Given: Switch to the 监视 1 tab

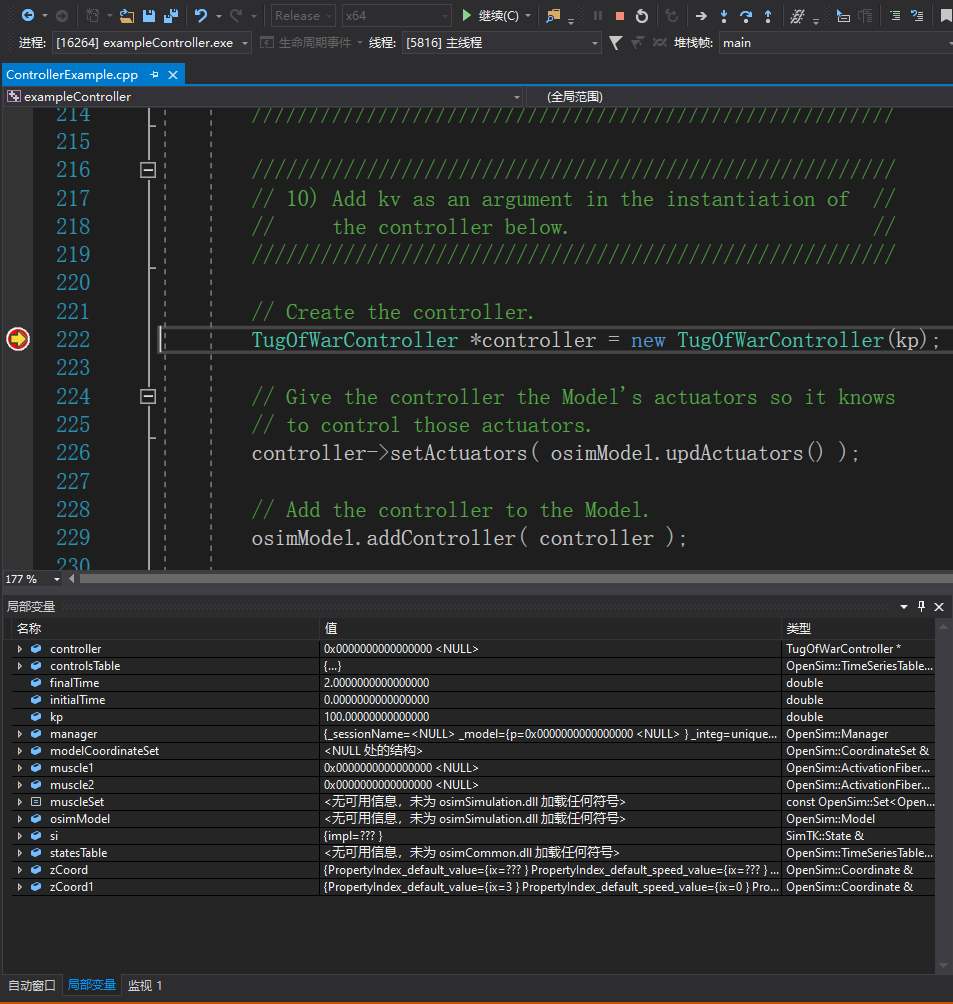Looking at the screenshot, I should pyautogui.click(x=145, y=985).
